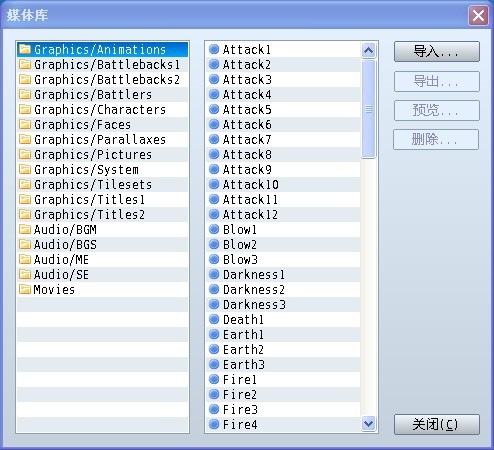Click the folder icon beside Graphics/System

click(x=25, y=169)
